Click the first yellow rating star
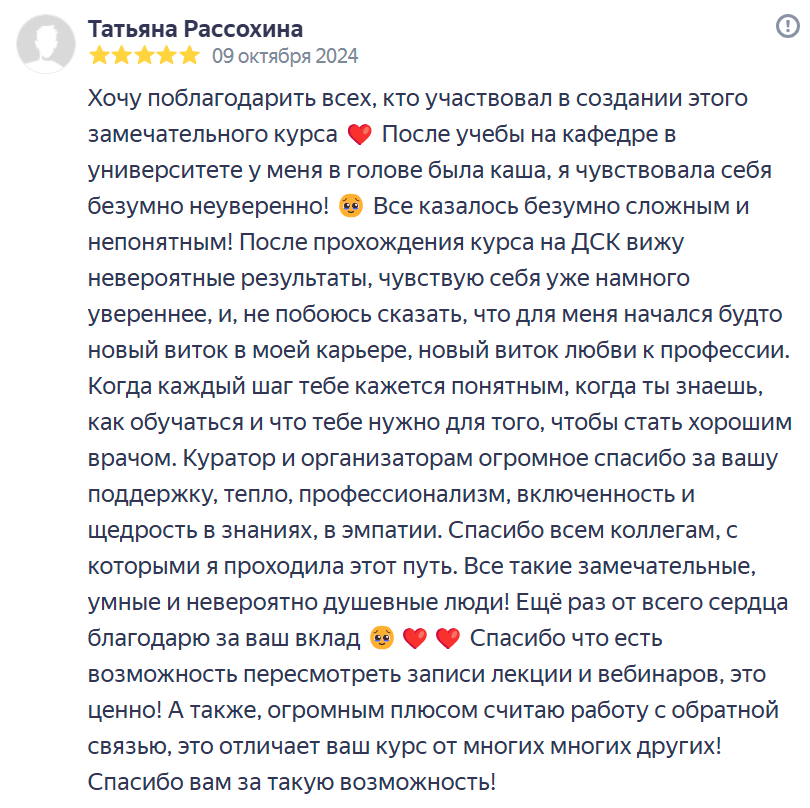The width and height of the screenshot is (810, 808). pos(99,56)
